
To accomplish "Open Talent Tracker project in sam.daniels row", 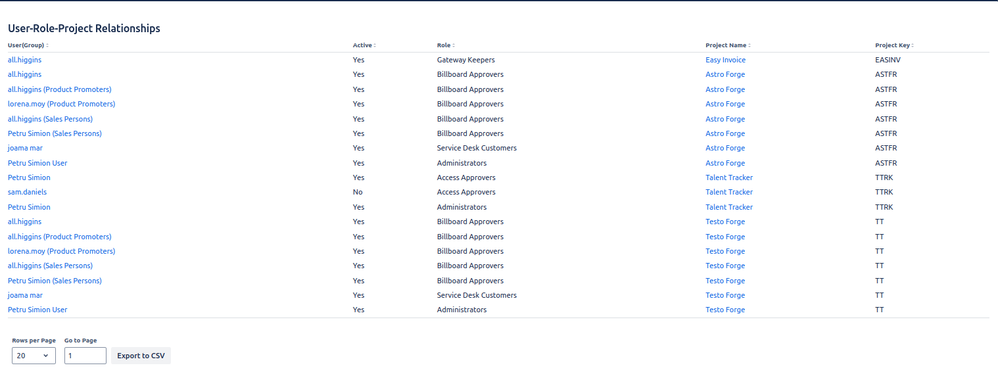I will click(729, 192).
